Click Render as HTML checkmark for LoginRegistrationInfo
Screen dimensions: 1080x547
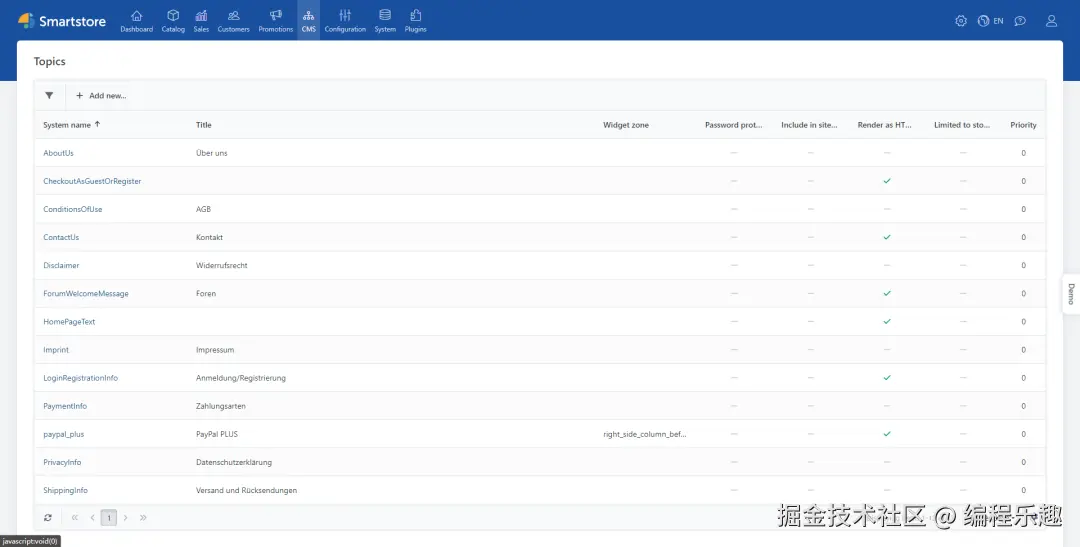(x=887, y=378)
